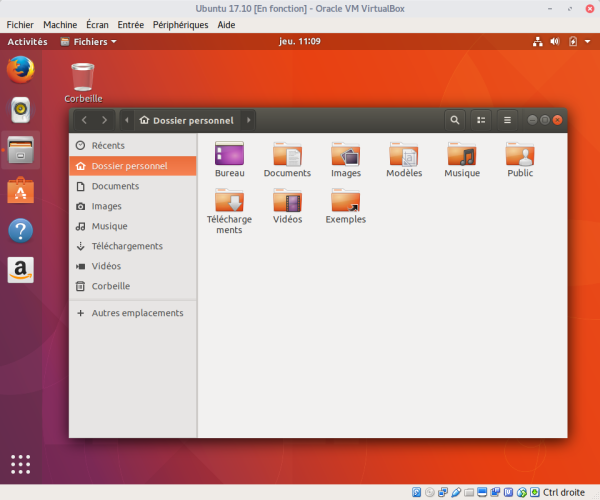The height and width of the screenshot is (500, 600).
Task: Open the Musique folder icon
Action: click(x=462, y=155)
